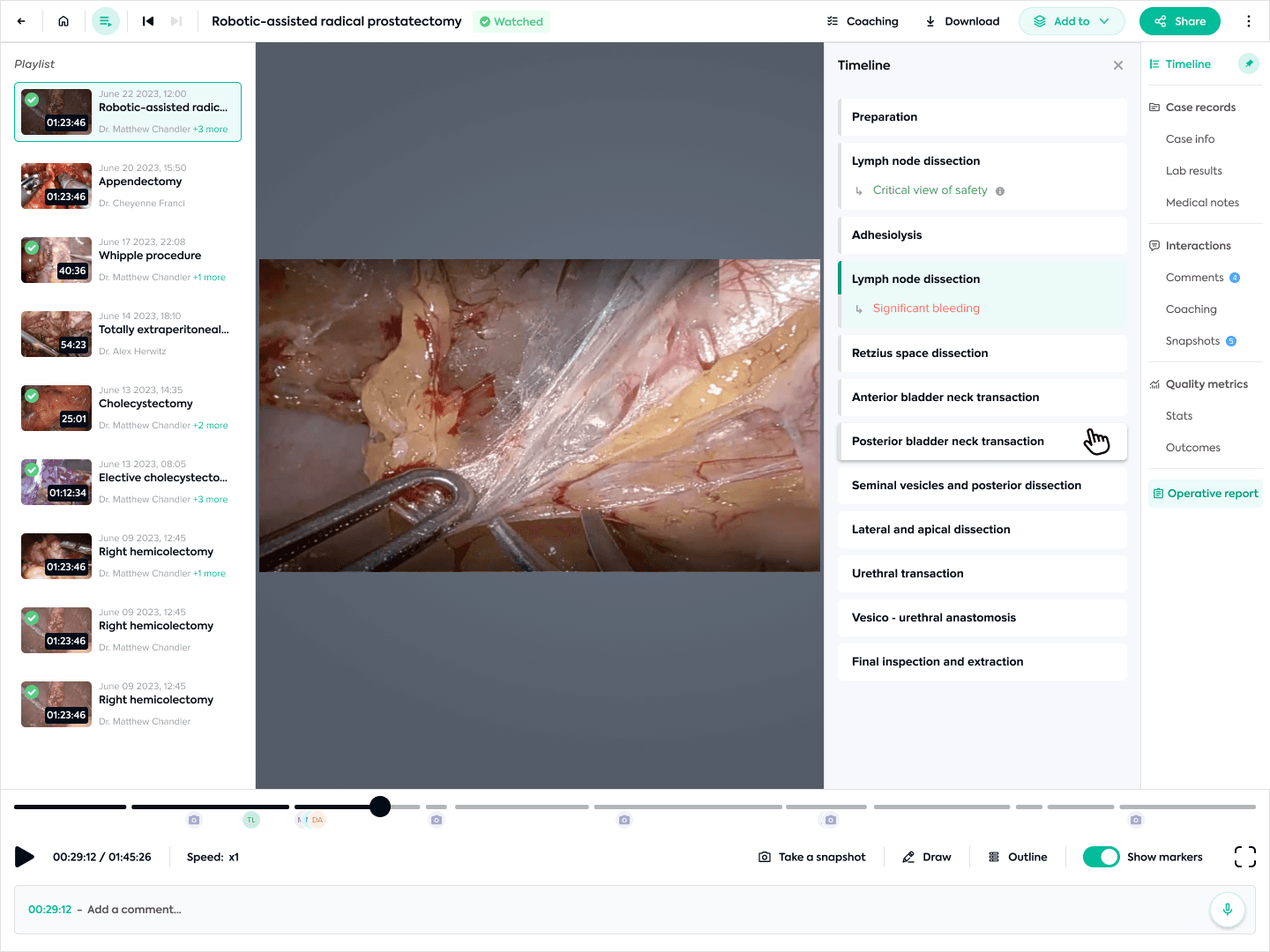Close the Timeline panel

[1118, 65]
